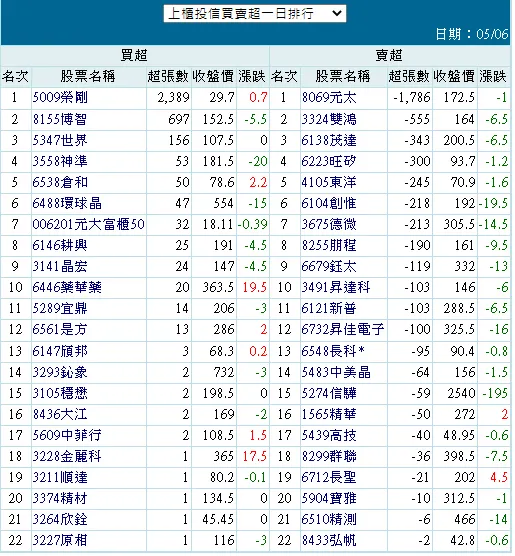Open stock link 3141晶宏
515x556 pixels.
coord(60,266)
